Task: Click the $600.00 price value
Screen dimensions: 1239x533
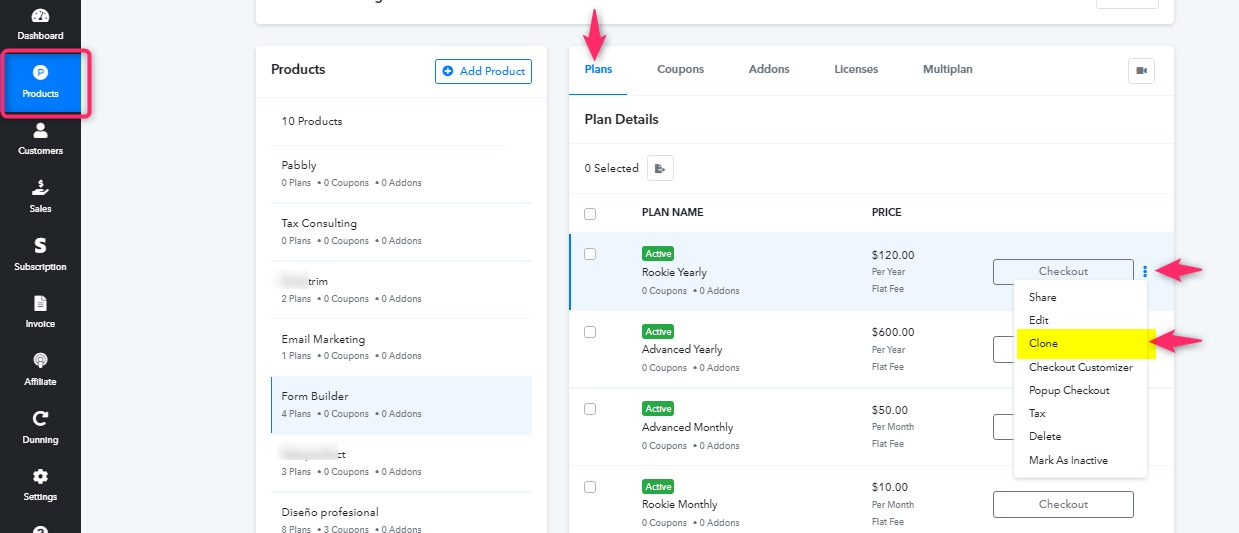Action: 893,332
